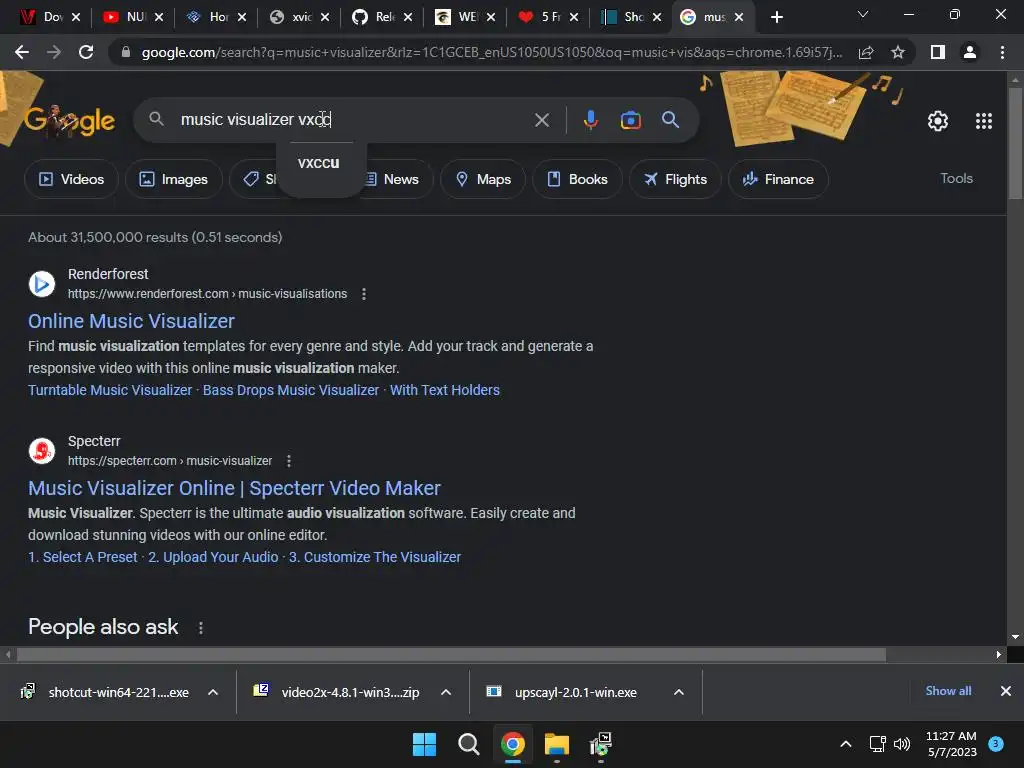Image resolution: width=1024 pixels, height=768 pixels.
Task: Open Select A Preset sublink
Action: (x=82, y=557)
